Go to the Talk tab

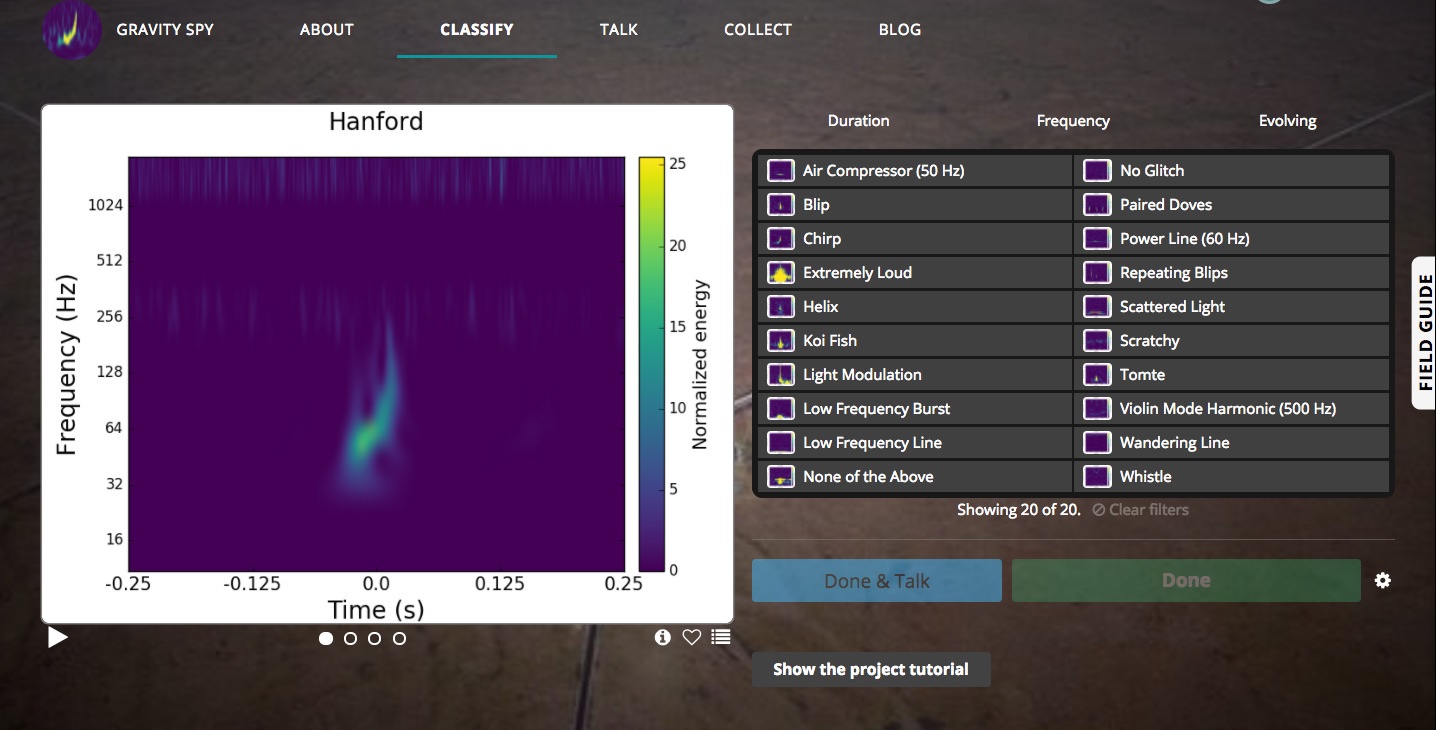[x=618, y=29]
